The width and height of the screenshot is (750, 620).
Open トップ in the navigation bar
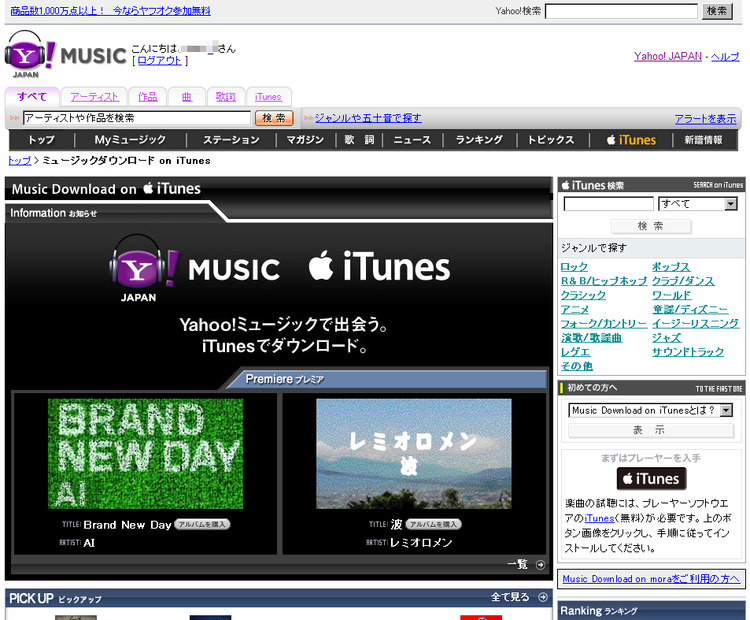[41, 140]
